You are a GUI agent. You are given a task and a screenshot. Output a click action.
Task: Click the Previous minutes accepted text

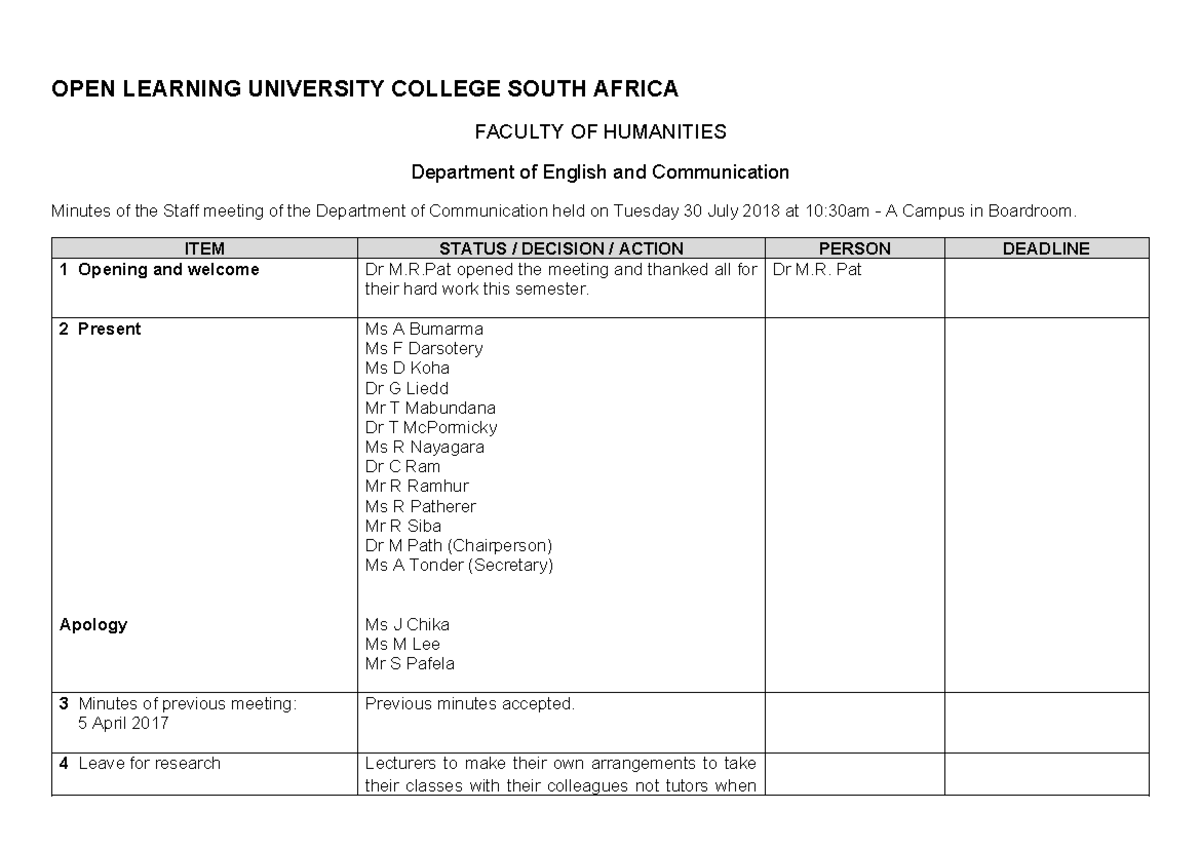click(470, 704)
